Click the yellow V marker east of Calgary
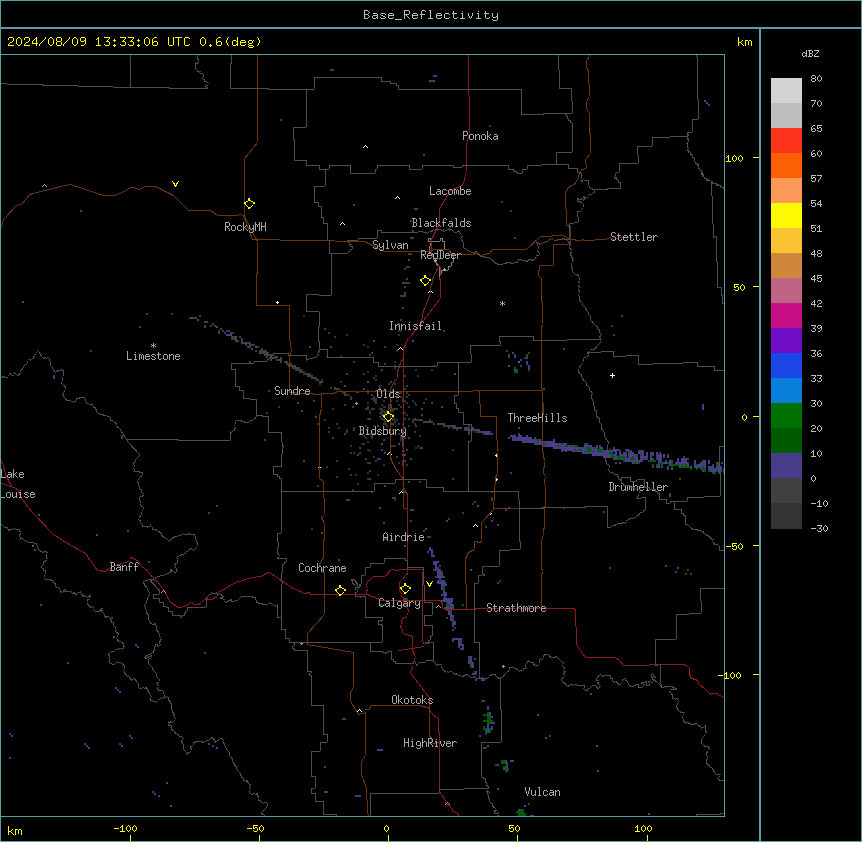 tap(429, 584)
